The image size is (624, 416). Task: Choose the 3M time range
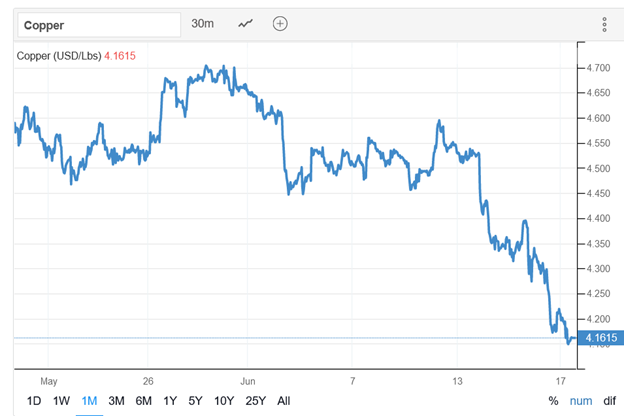point(116,401)
